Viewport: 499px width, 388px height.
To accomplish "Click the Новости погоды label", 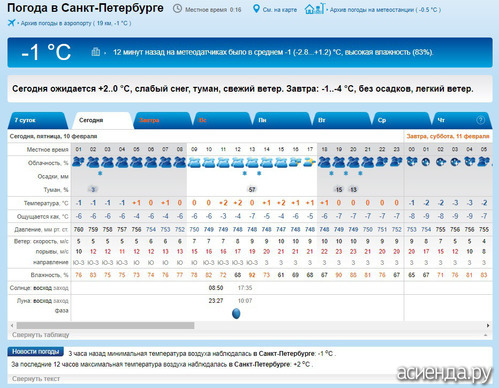I will coord(36,352).
